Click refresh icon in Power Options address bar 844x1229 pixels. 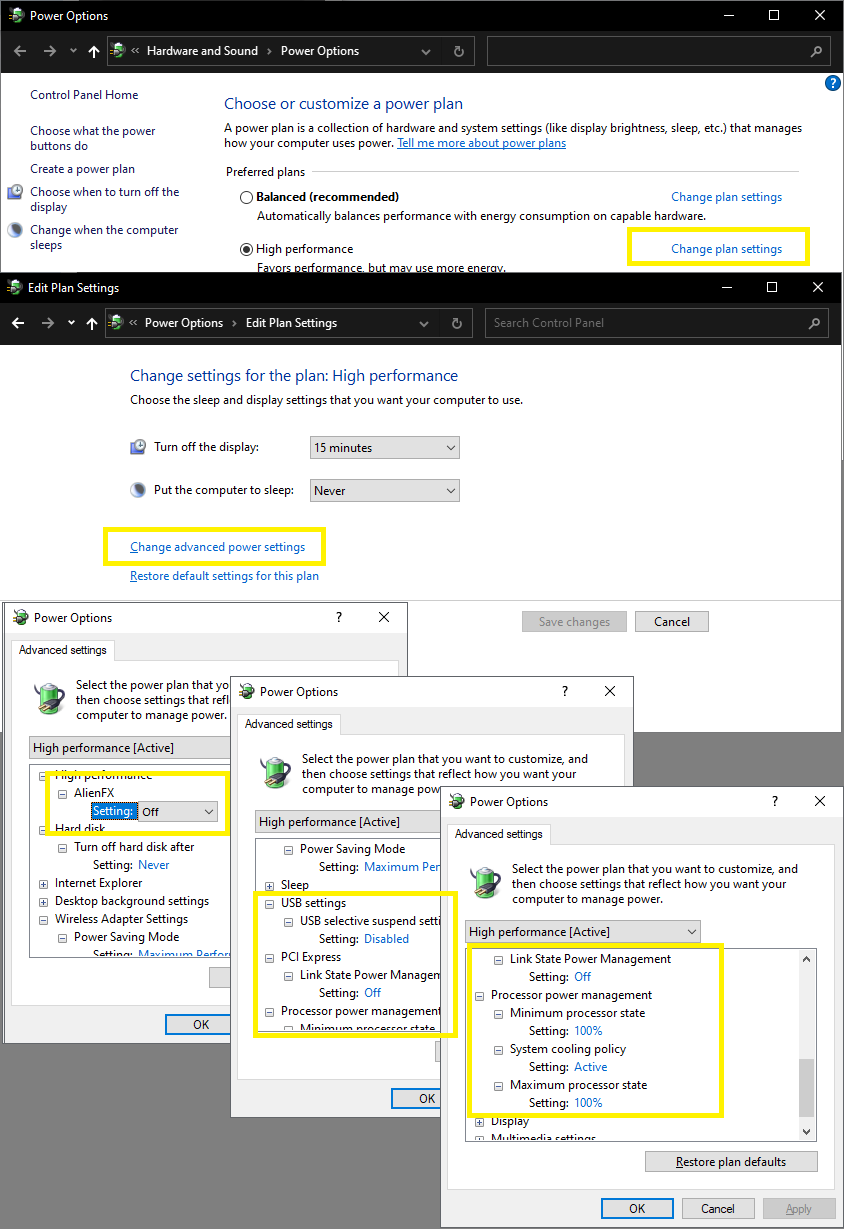tap(458, 51)
